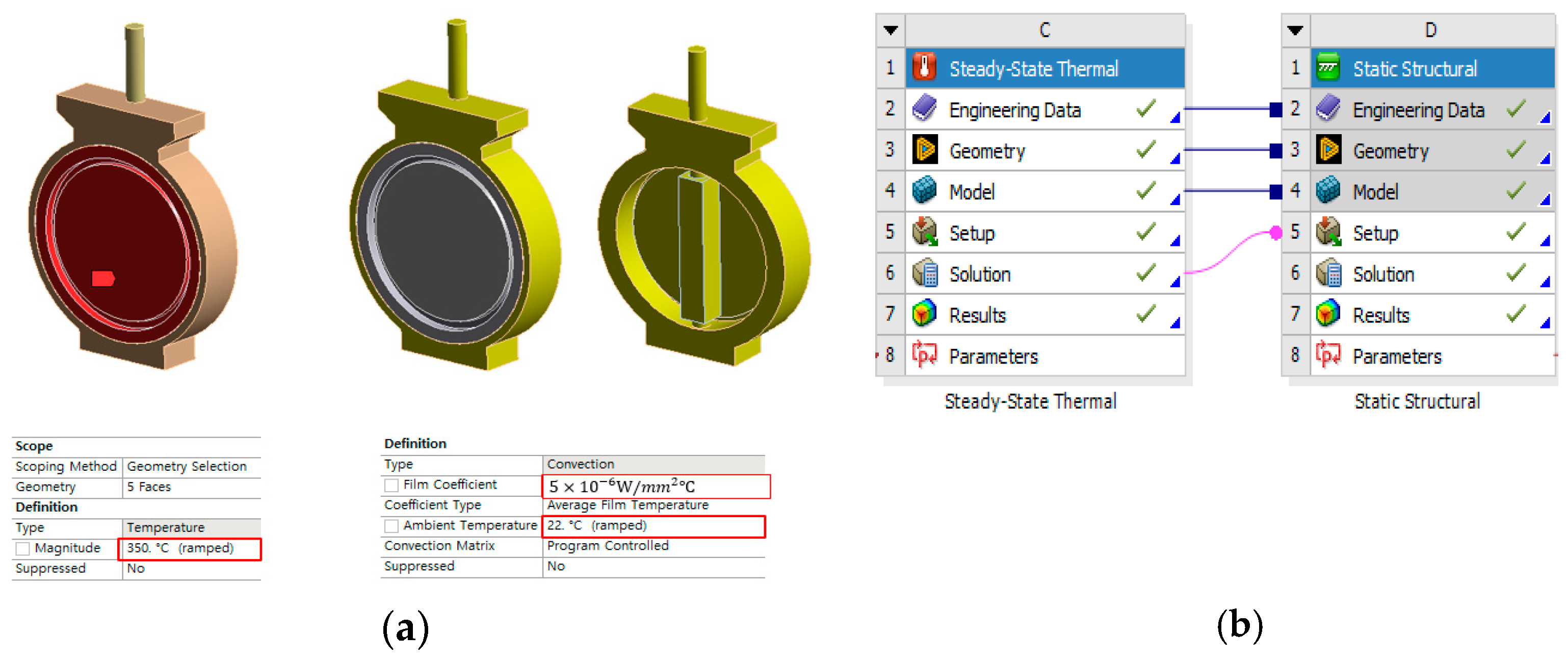
Task: Open system C header dropdown arrow
Action: [x=891, y=30]
